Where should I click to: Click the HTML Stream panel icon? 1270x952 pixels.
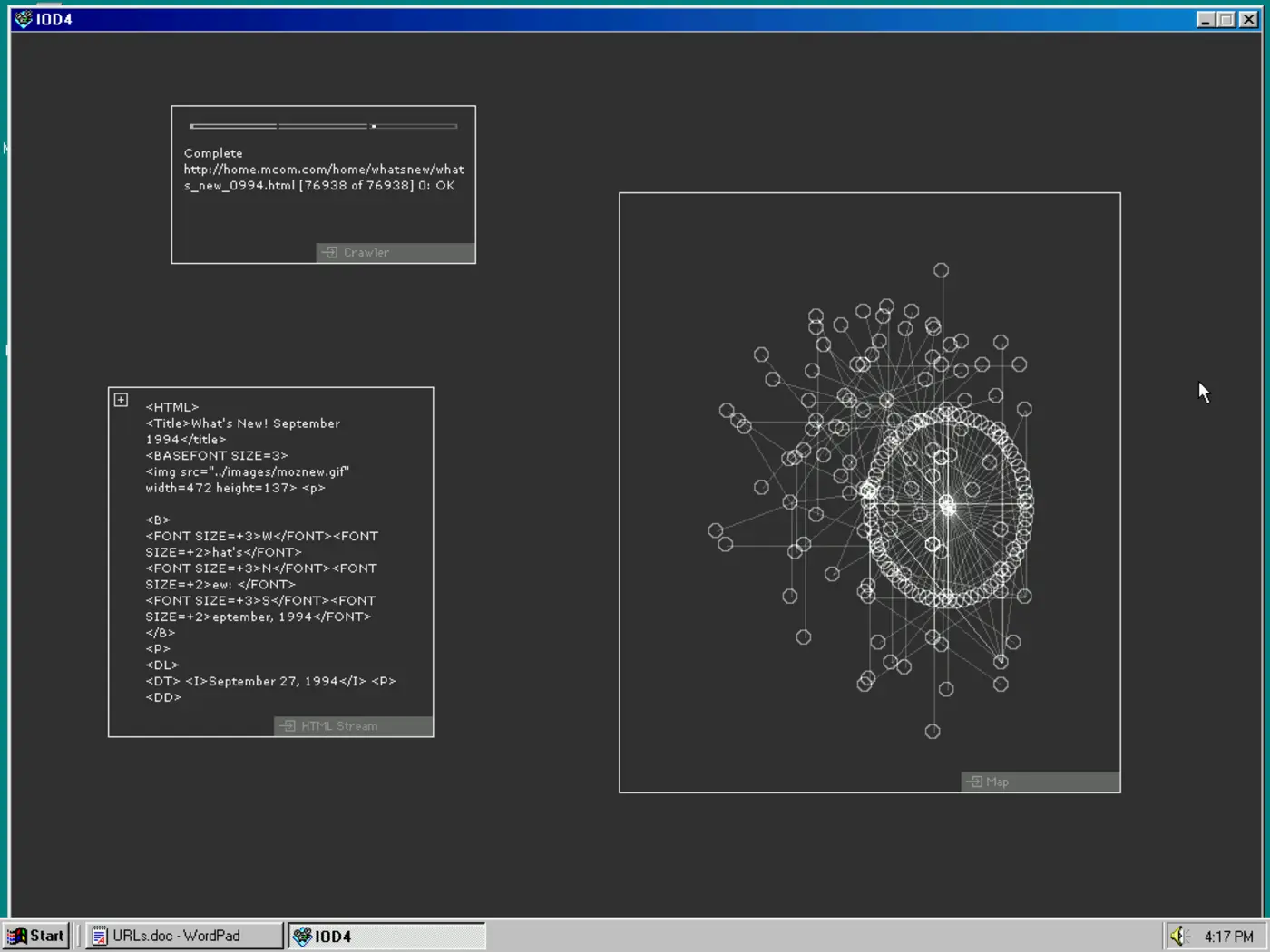[x=288, y=725]
